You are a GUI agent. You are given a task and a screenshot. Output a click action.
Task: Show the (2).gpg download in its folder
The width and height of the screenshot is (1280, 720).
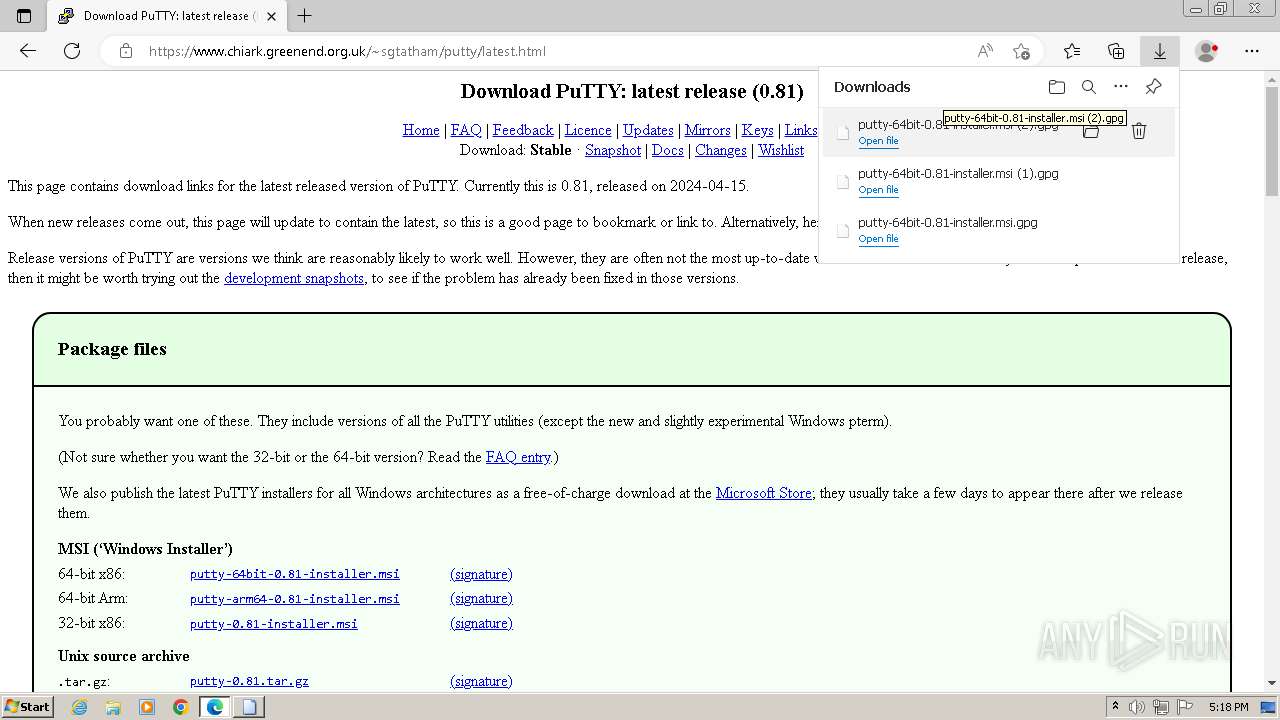pyautogui.click(x=1091, y=131)
